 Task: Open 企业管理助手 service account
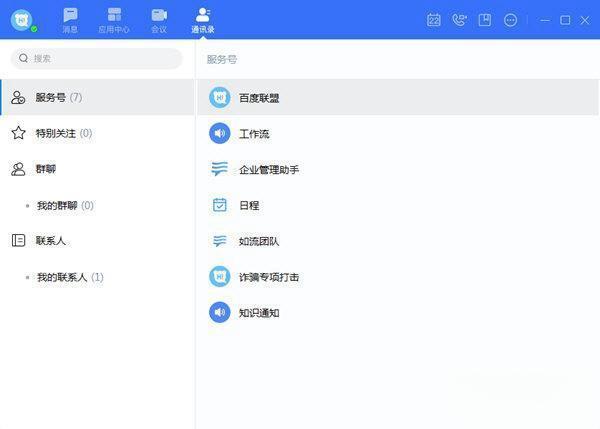point(398,169)
